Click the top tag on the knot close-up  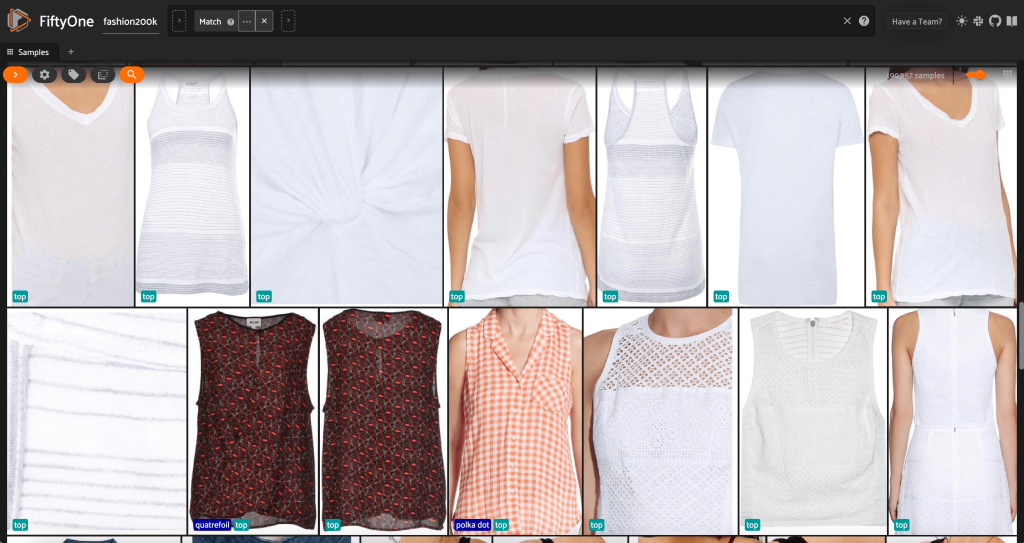click(x=264, y=297)
